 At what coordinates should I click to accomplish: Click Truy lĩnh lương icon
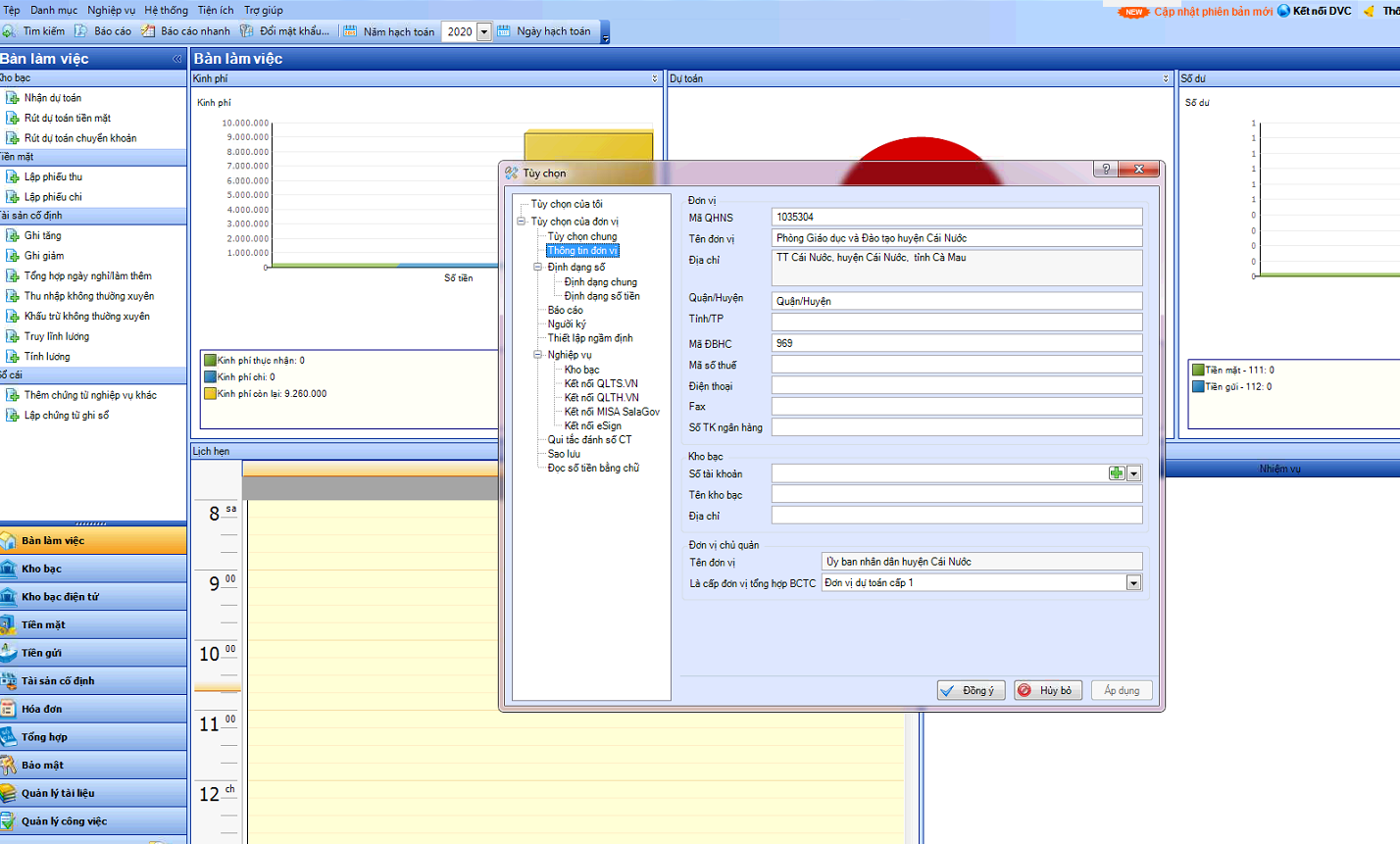(13, 336)
